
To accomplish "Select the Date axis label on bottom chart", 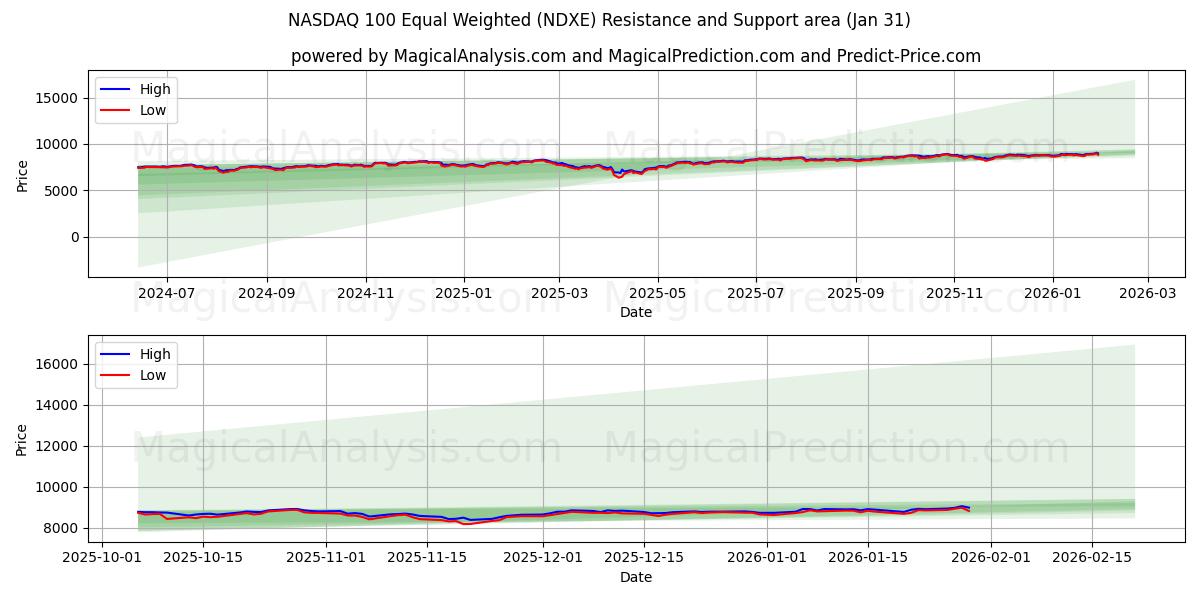I will [636, 576].
